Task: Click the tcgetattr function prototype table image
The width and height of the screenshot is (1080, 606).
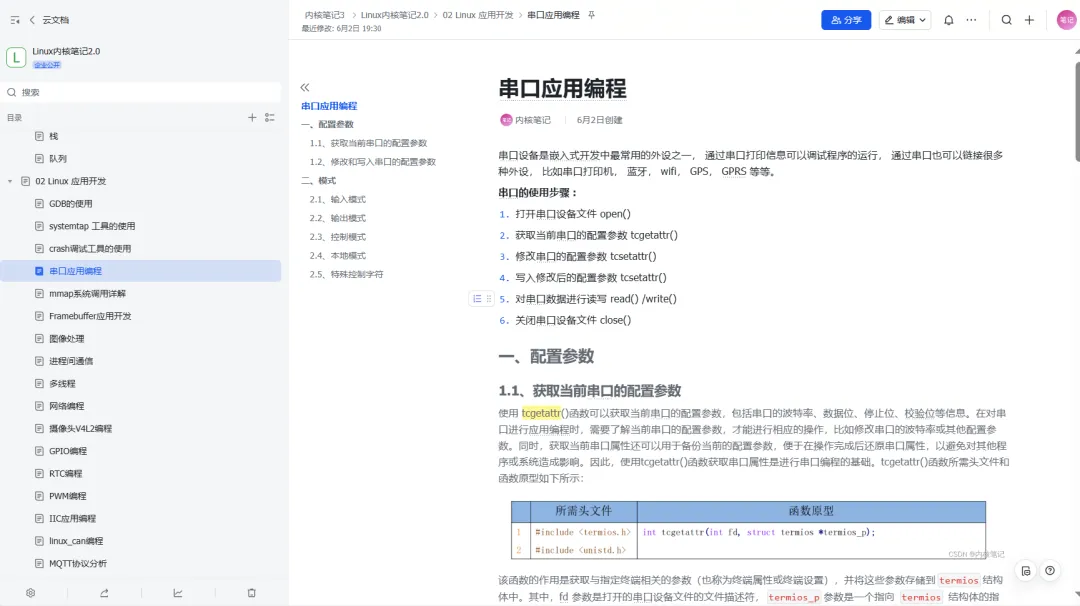Action: [749, 530]
